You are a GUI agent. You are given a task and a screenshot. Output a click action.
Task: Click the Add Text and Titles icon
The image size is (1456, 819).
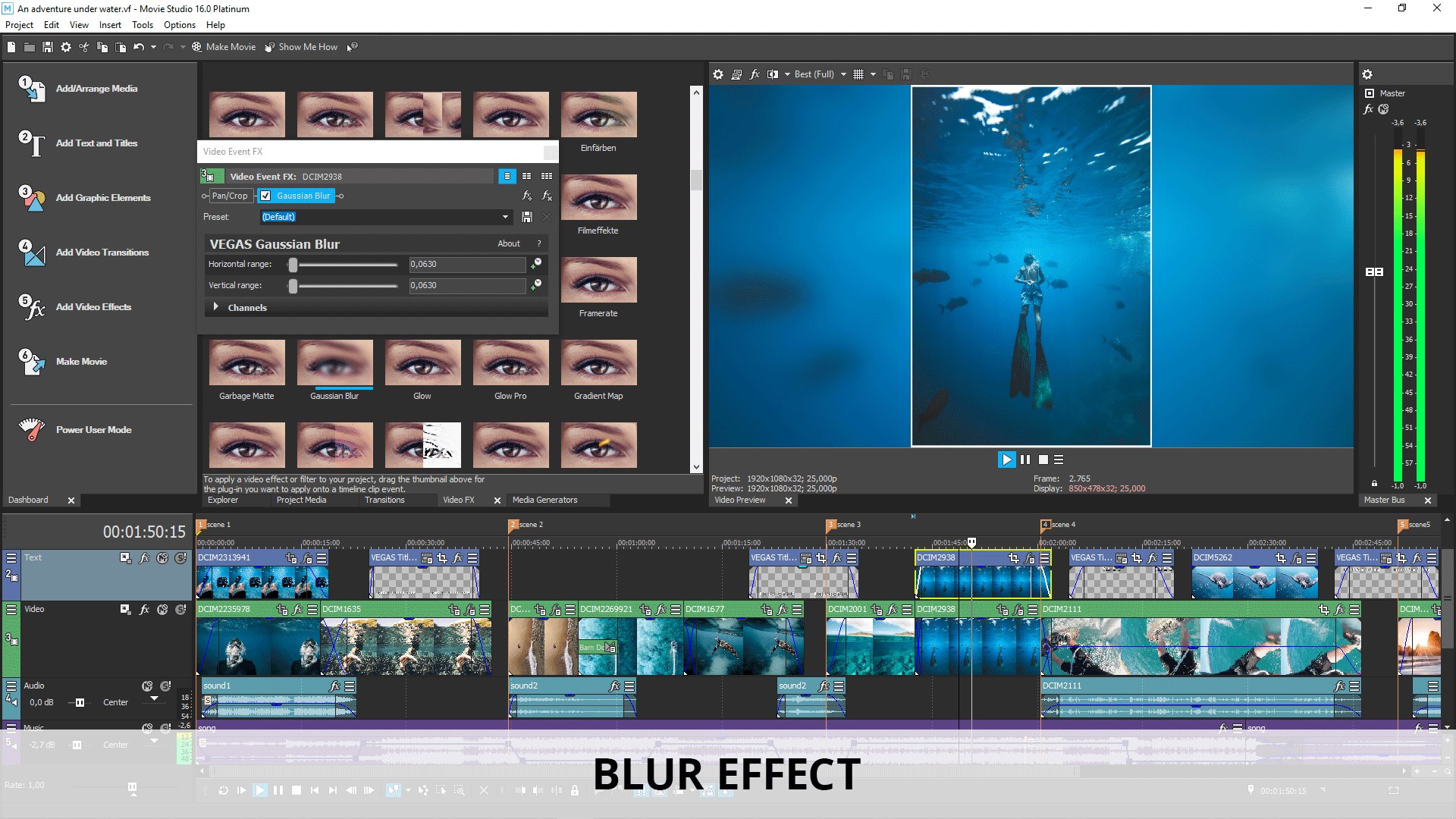(x=32, y=143)
